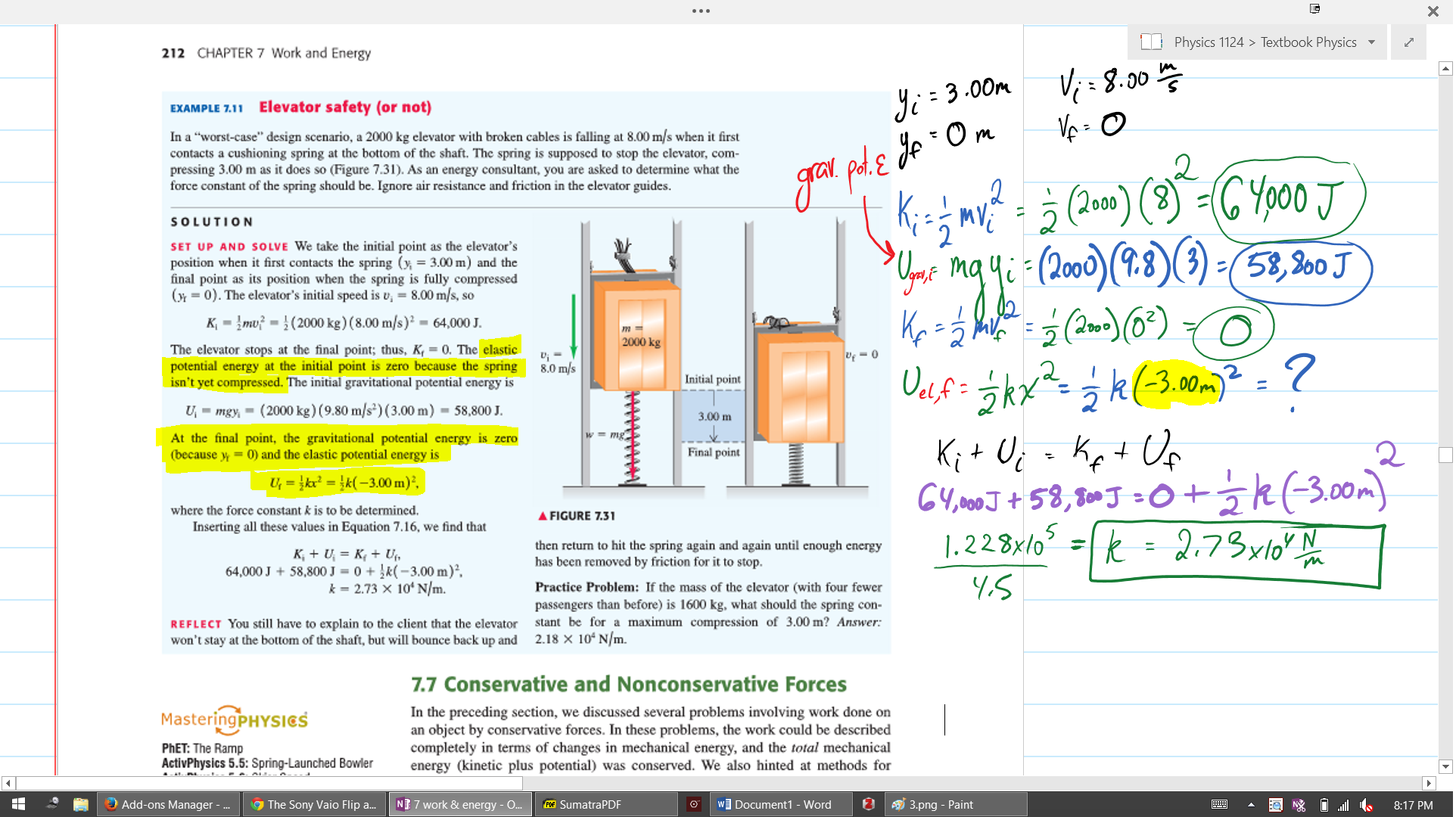Click the MasteringPHYSICS logo
Image resolution: width=1456 pixels, height=817 pixels.
click(235, 719)
